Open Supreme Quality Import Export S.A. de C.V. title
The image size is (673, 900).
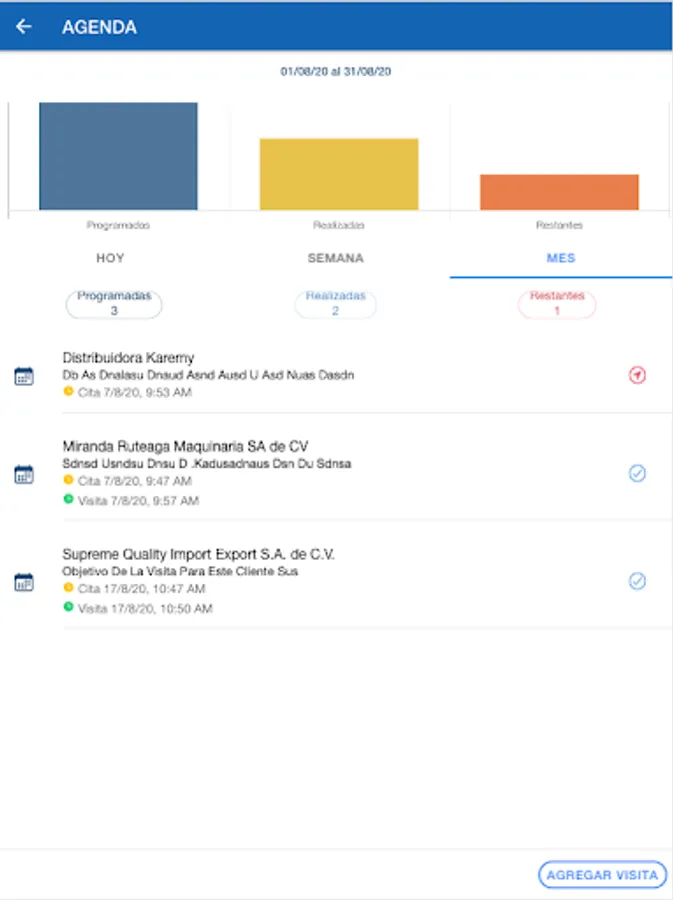(x=199, y=554)
